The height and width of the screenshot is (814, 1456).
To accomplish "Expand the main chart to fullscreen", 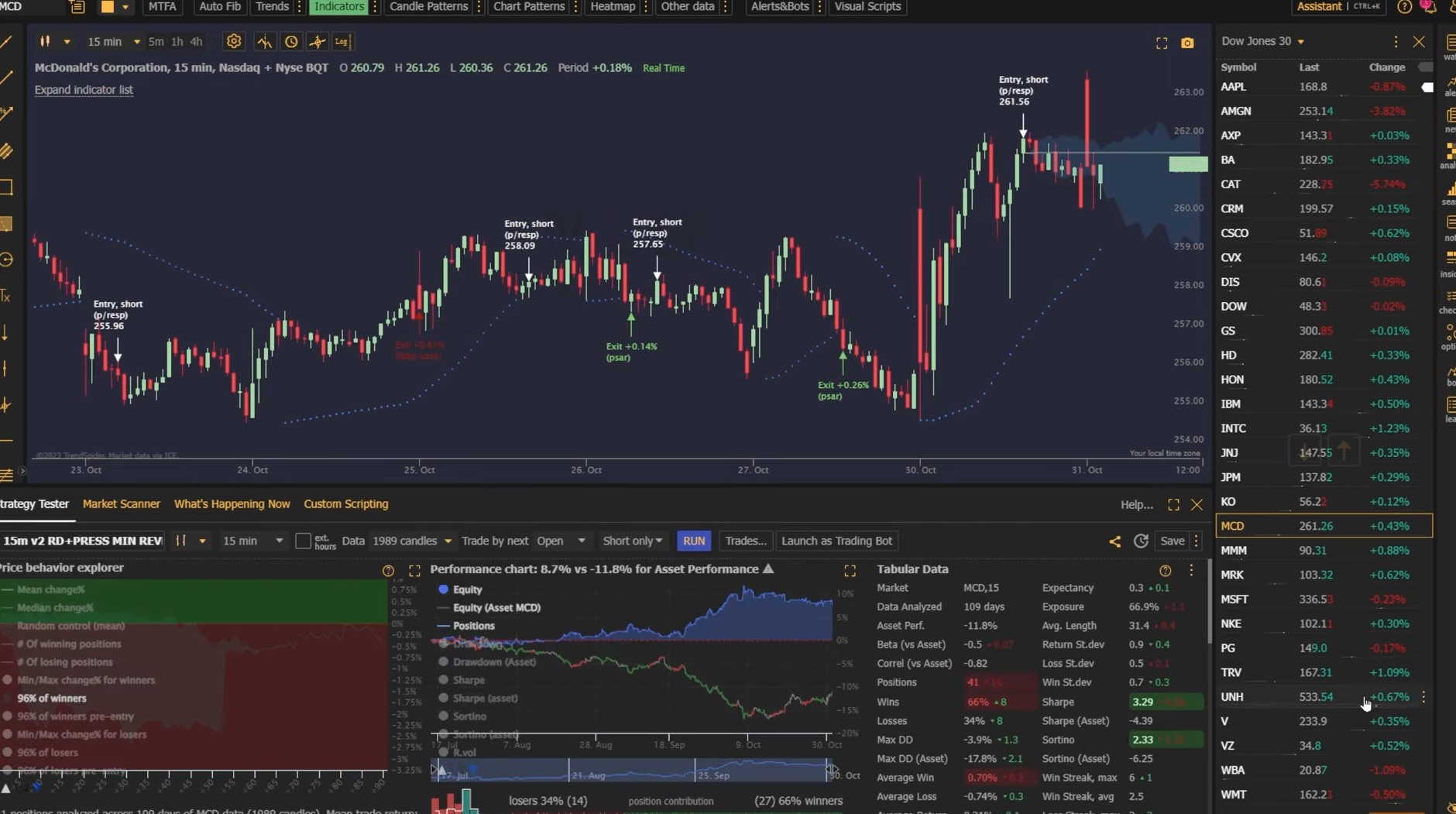I will (x=1162, y=43).
